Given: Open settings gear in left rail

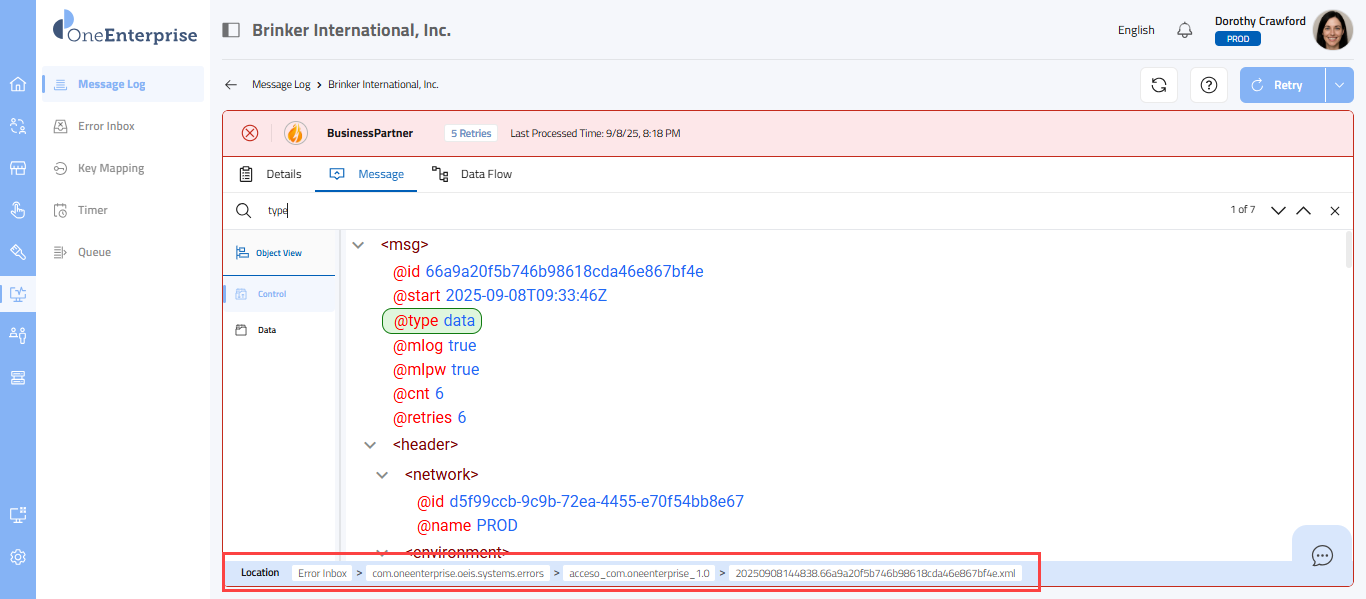Looking at the screenshot, I should [x=18, y=557].
